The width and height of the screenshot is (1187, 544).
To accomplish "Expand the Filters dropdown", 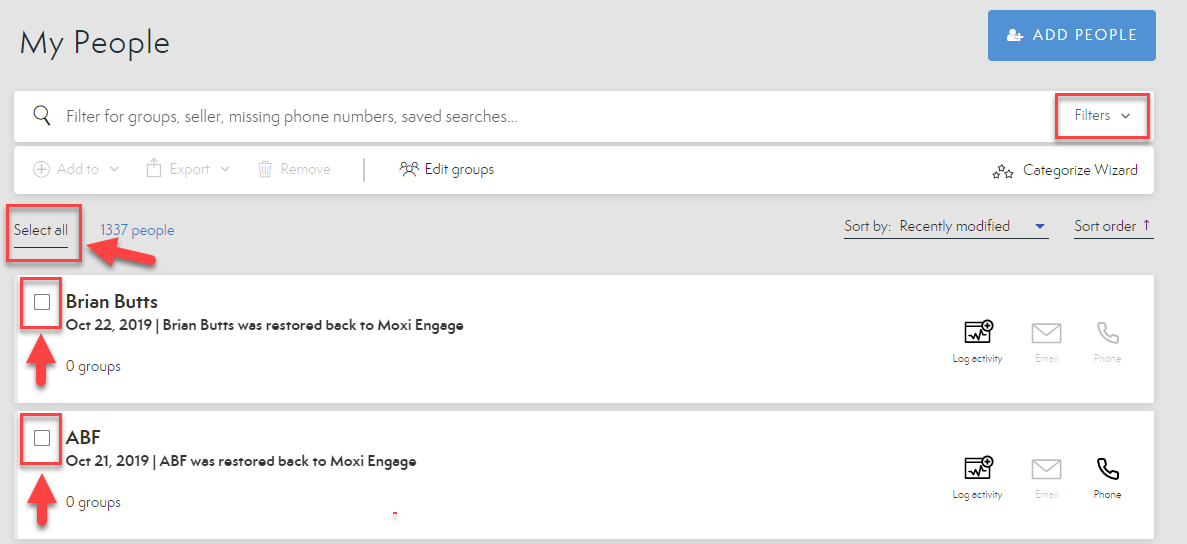I will tap(1102, 116).
